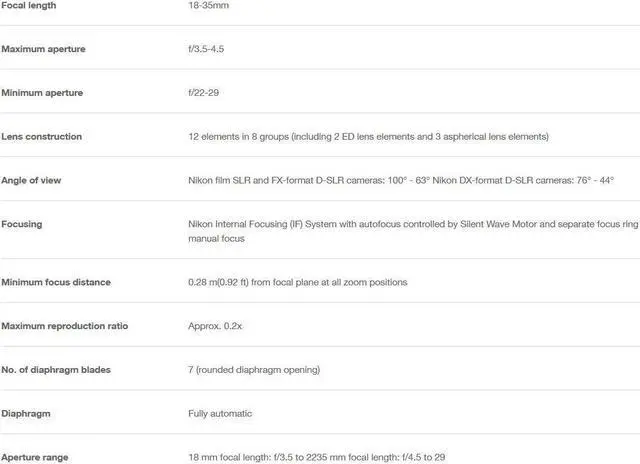The height and width of the screenshot is (464, 640).
Task: Click the Angle of view label
Action: pyautogui.click(x=31, y=180)
